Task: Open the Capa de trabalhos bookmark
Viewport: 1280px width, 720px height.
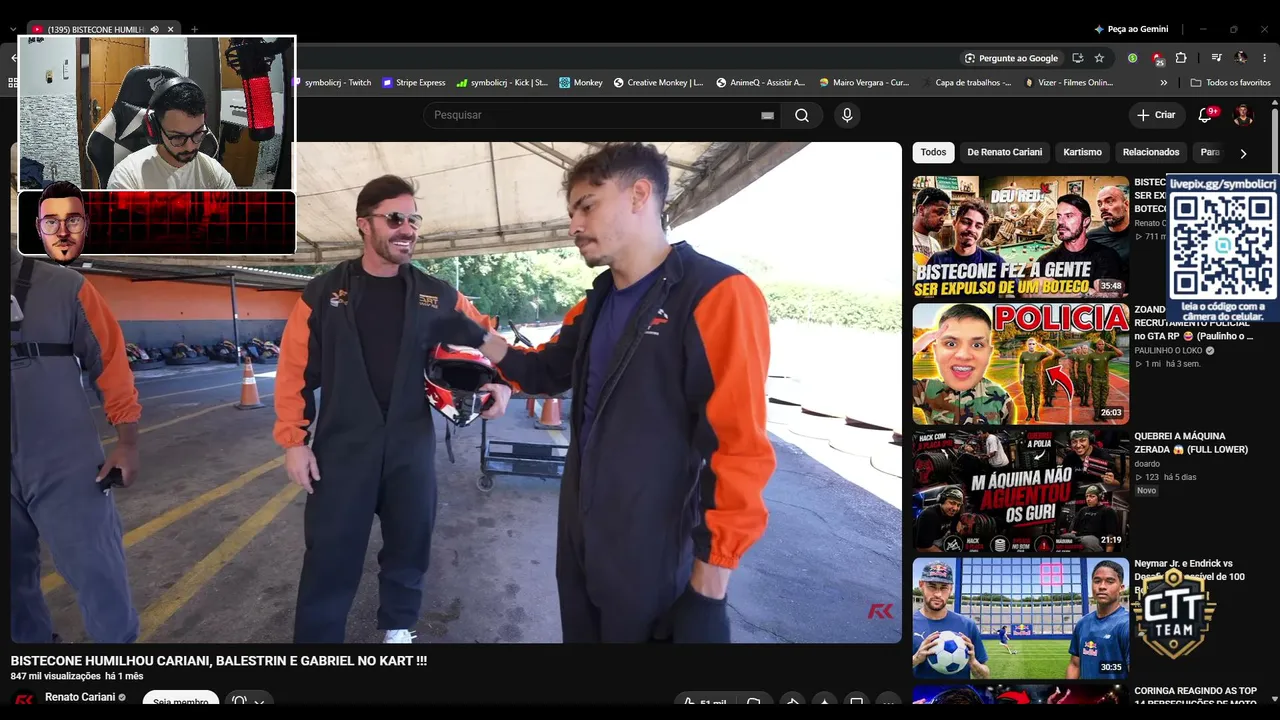Action: (966, 83)
